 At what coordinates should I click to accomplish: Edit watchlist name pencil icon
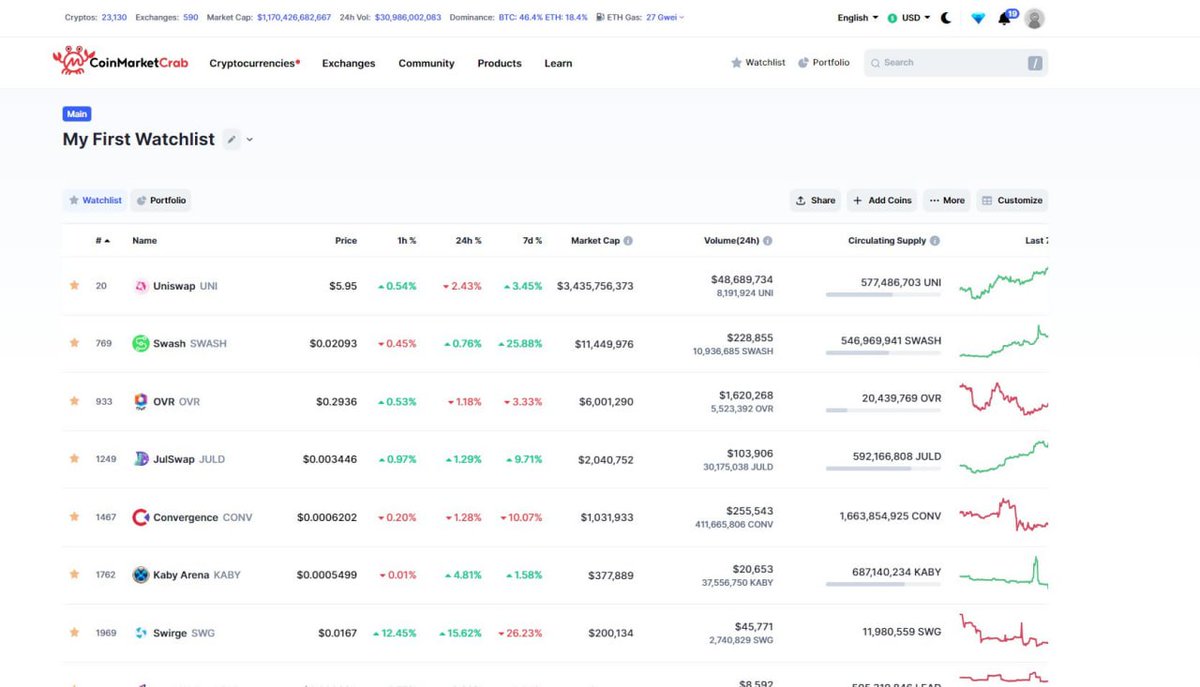click(x=231, y=140)
